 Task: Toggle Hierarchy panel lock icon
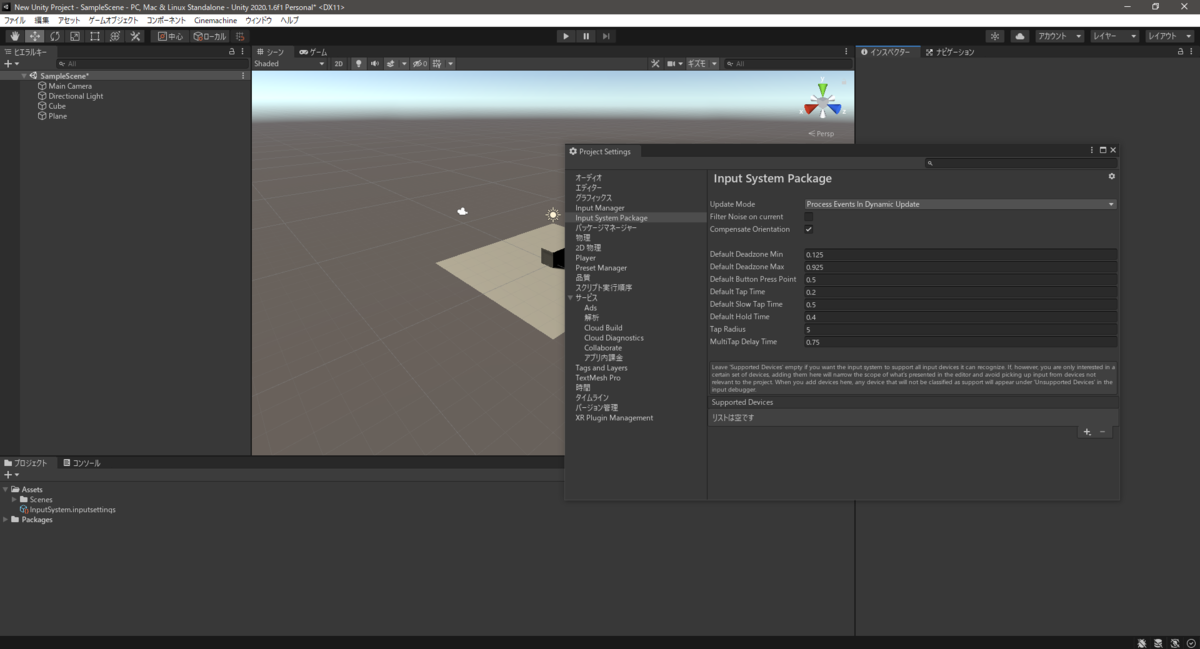(232, 52)
